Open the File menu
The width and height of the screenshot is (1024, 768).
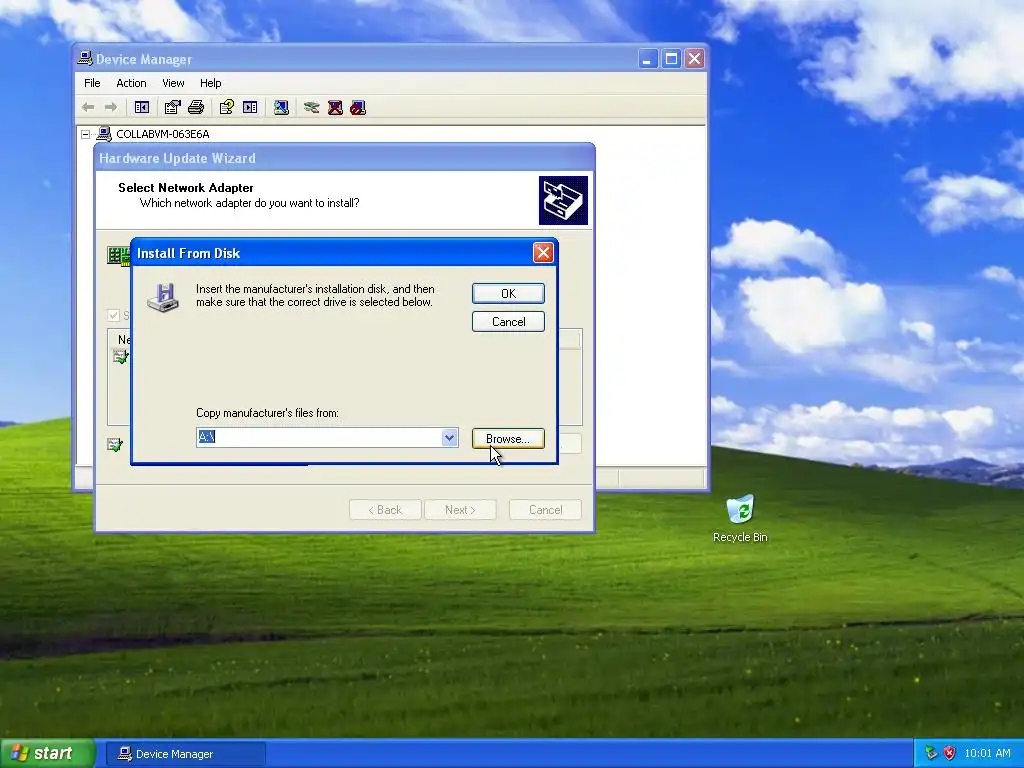92,83
